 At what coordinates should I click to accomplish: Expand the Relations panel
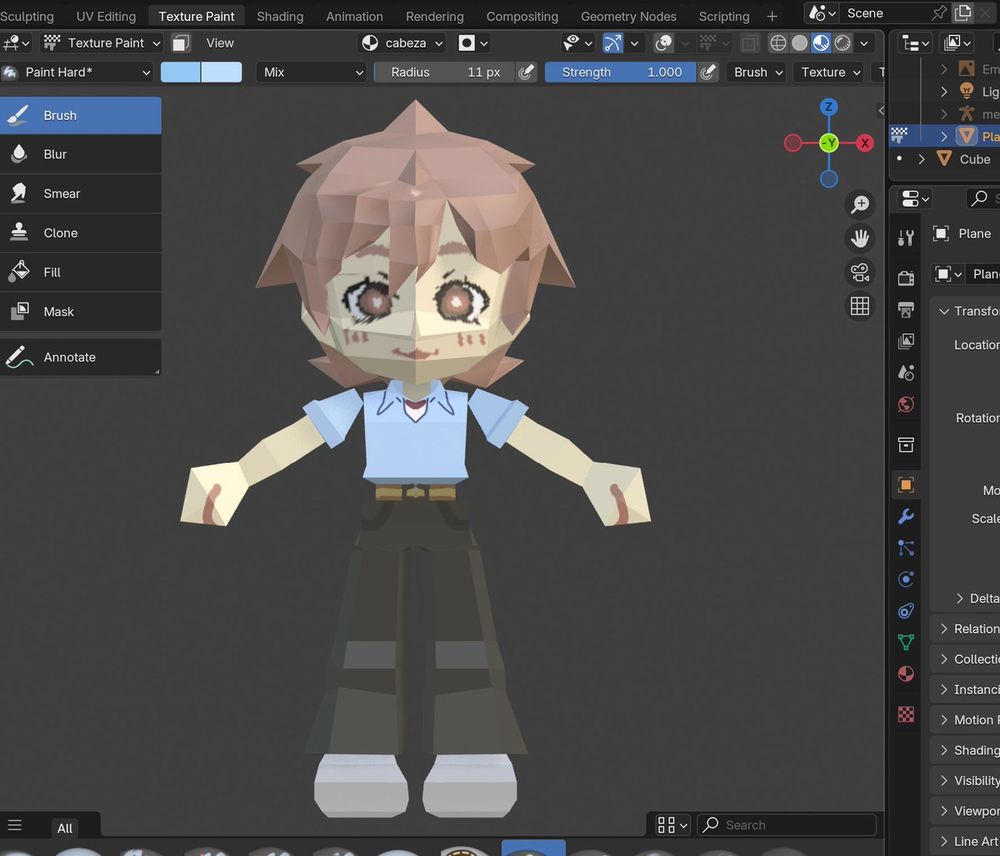[x=944, y=629]
